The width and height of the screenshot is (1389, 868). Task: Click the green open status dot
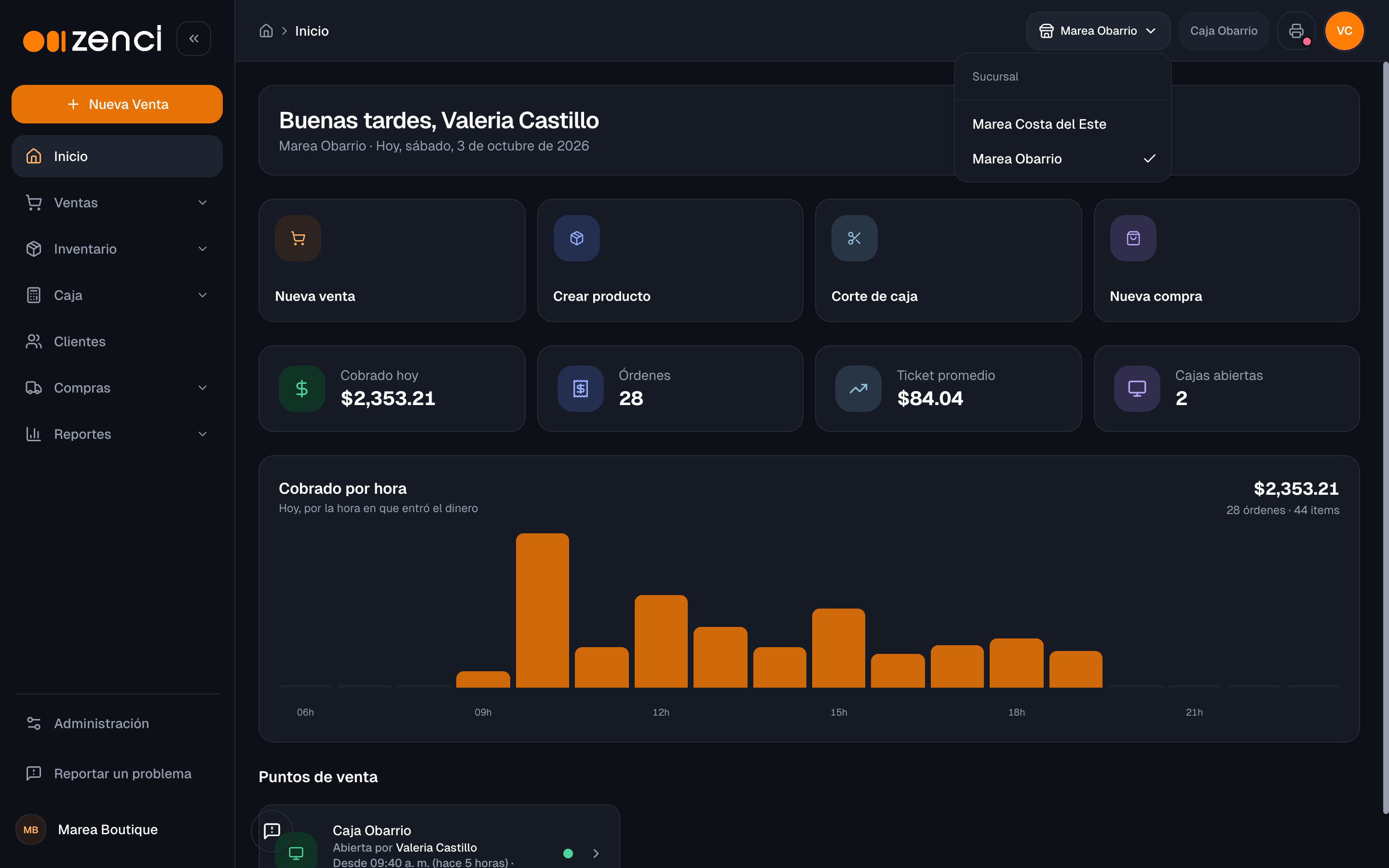[x=568, y=854]
